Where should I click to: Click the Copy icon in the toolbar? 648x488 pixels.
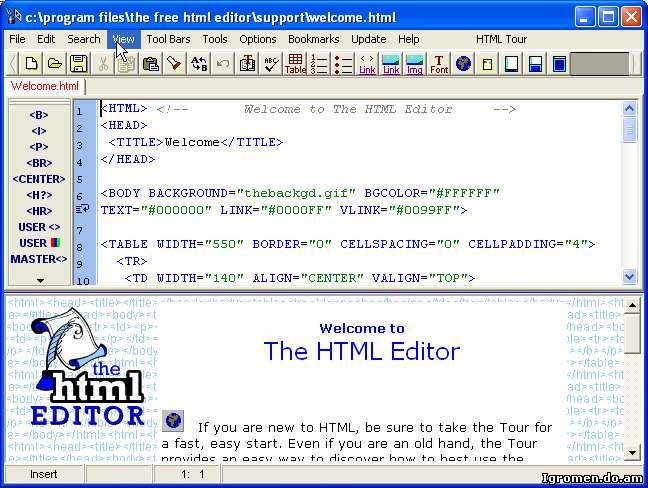[x=127, y=64]
